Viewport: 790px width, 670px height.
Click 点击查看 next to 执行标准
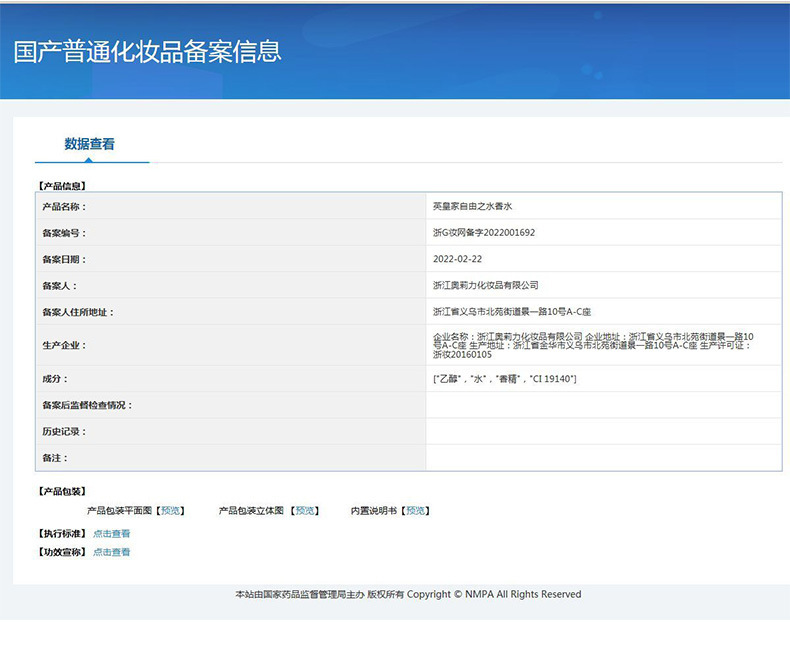coord(111,533)
